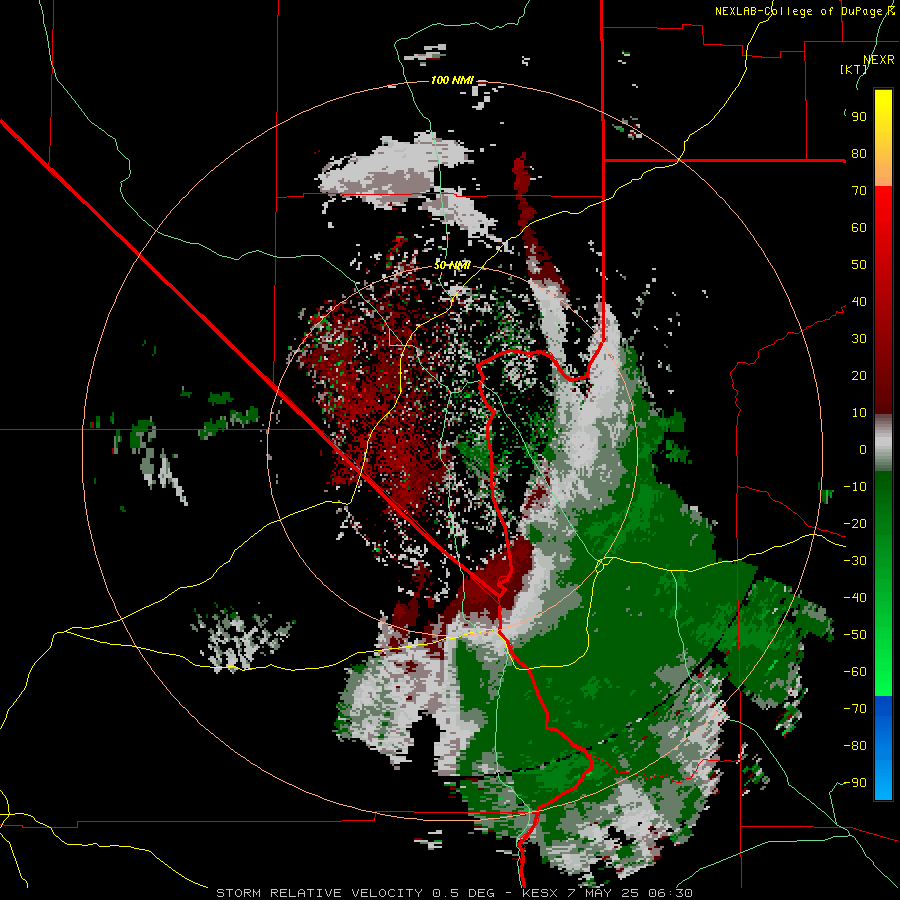Click the positive 30 scale value
The width and height of the screenshot is (900, 900).
pos(859,339)
